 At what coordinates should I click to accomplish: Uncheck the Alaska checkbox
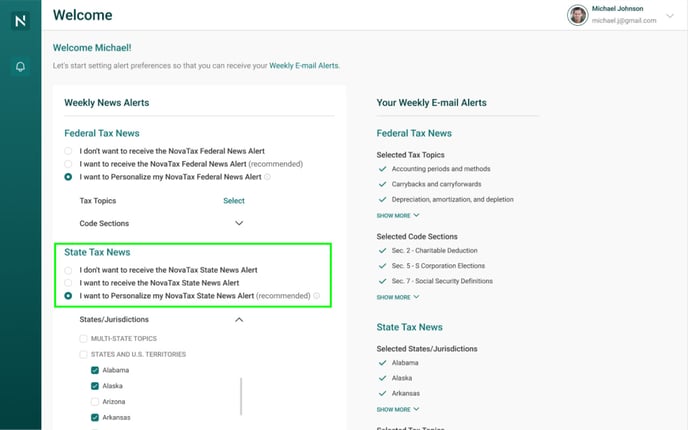(x=95, y=386)
